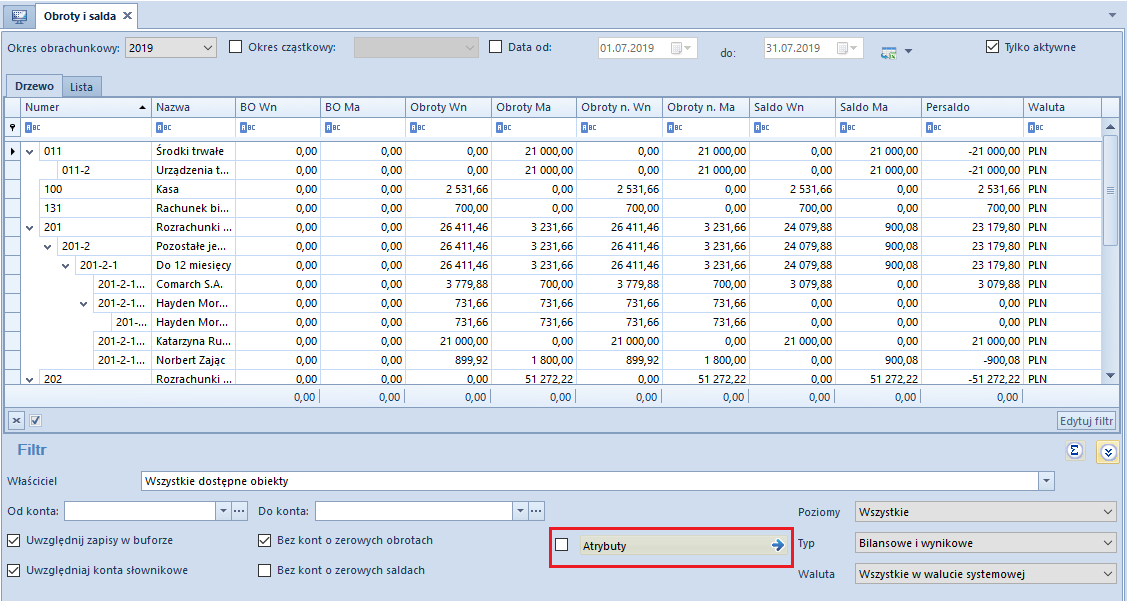The height and width of the screenshot is (602, 1127).
Task: Enable the Okres cząstkowy checkbox
Action: tap(235, 47)
